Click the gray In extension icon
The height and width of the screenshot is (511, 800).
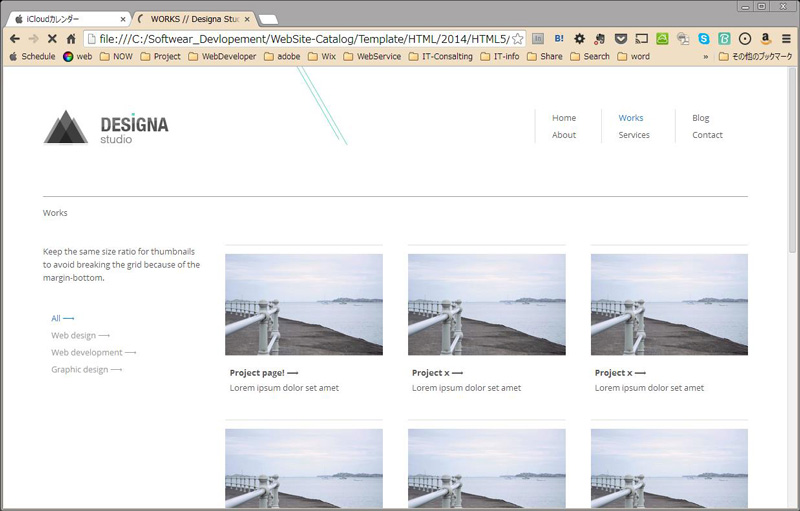538,38
